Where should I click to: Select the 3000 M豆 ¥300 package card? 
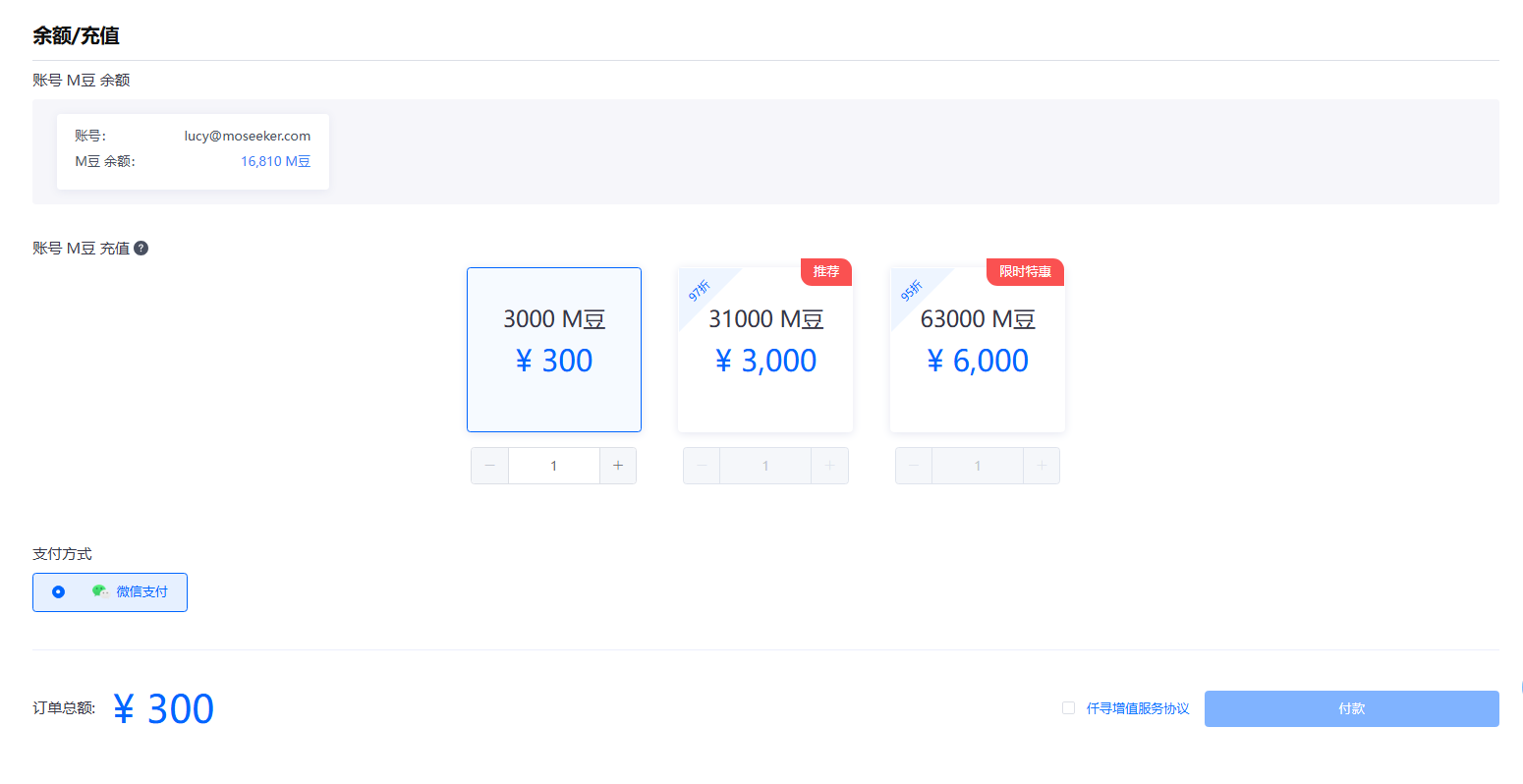coord(554,350)
